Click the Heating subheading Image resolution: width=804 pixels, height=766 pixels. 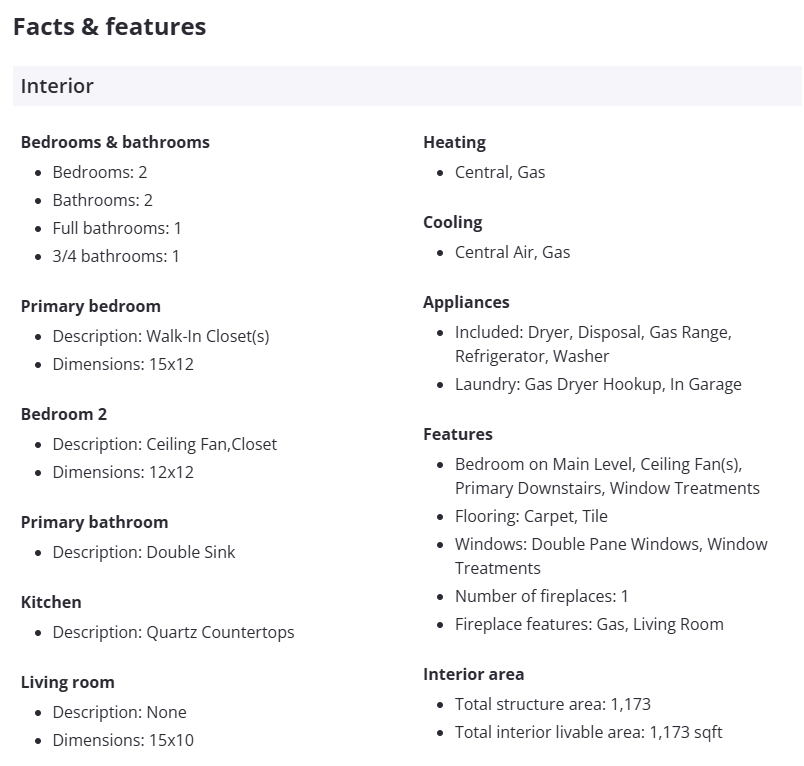[454, 142]
